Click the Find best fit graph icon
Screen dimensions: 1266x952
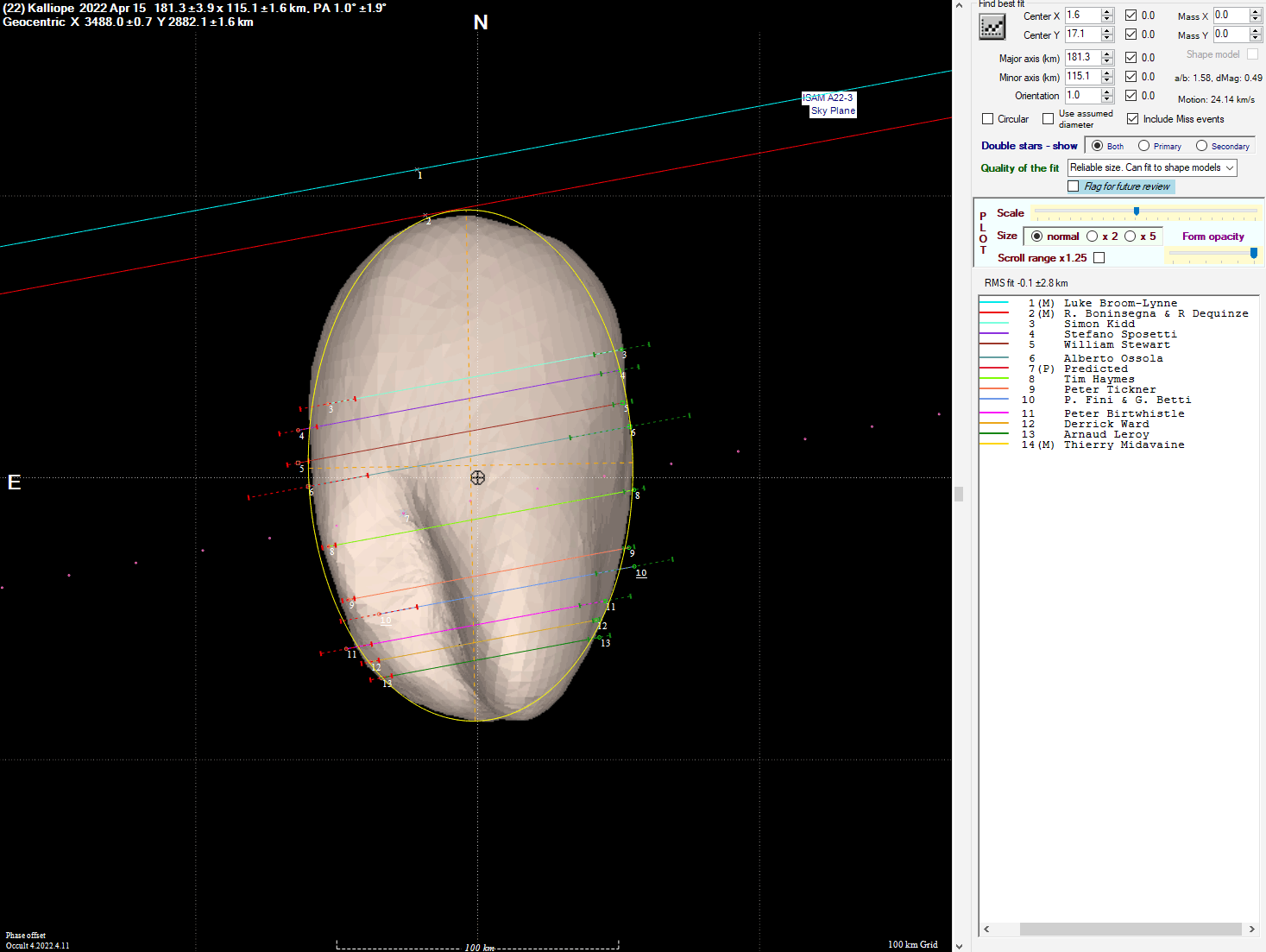(x=992, y=27)
